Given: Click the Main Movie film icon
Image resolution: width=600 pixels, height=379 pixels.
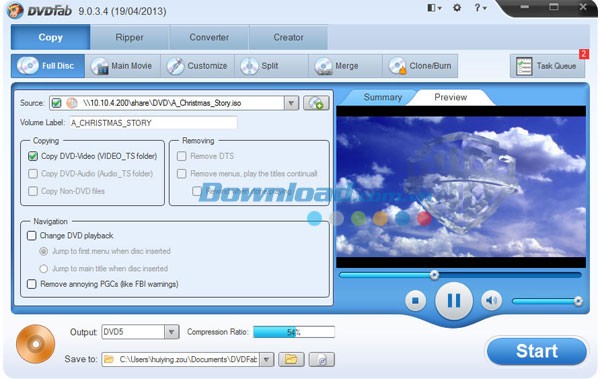Looking at the screenshot, I should click(99, 66).
